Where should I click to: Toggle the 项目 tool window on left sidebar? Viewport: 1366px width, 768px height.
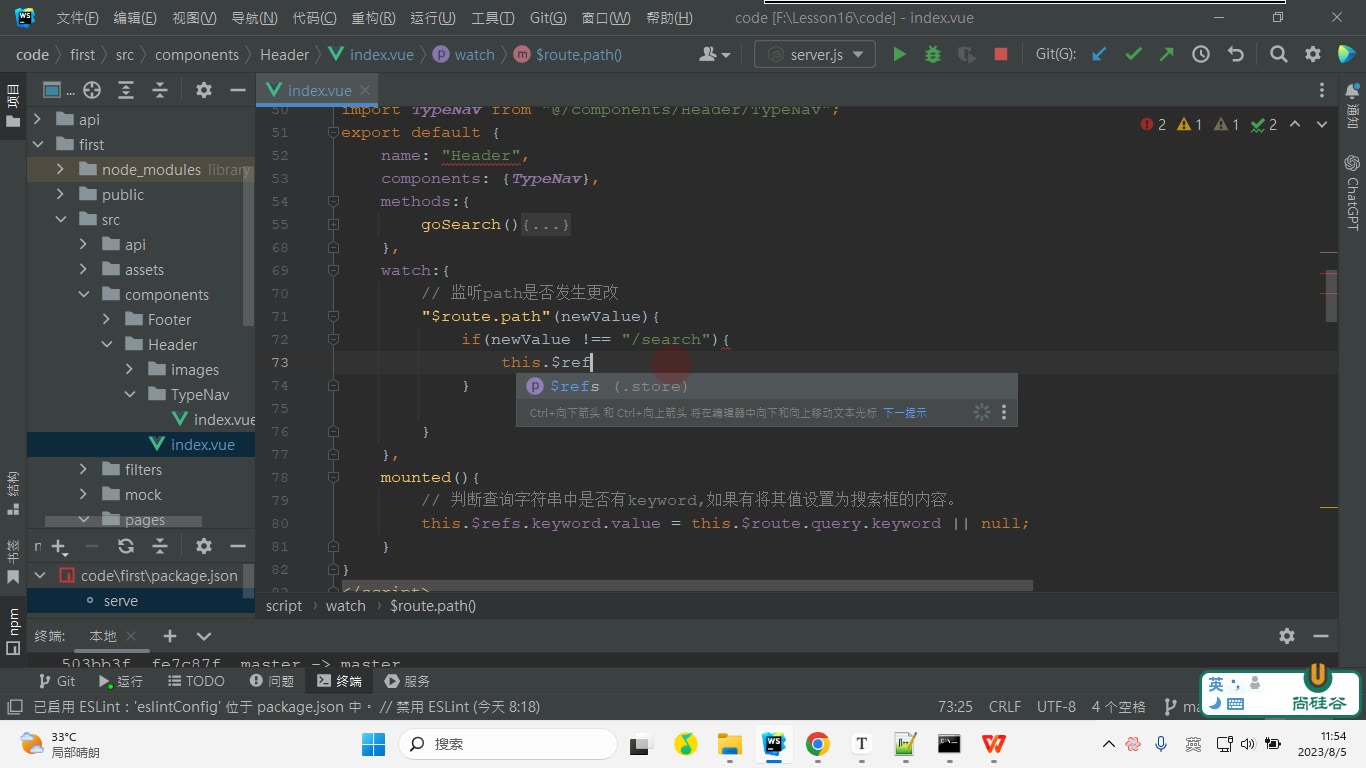(x=13, y=106)
